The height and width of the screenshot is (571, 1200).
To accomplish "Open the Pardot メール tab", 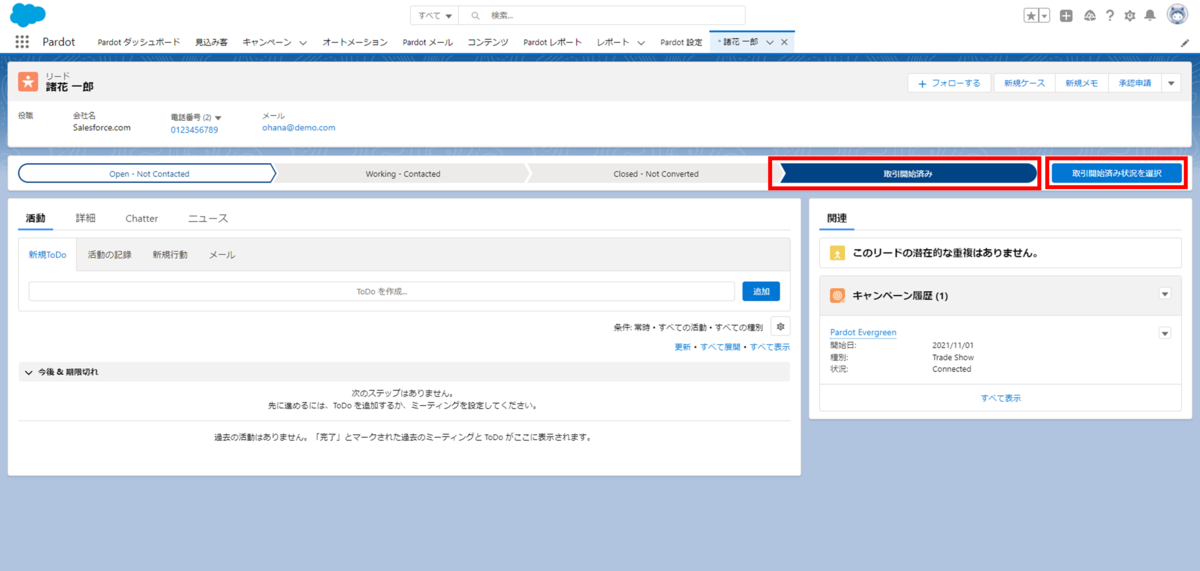I will point(428,42).
